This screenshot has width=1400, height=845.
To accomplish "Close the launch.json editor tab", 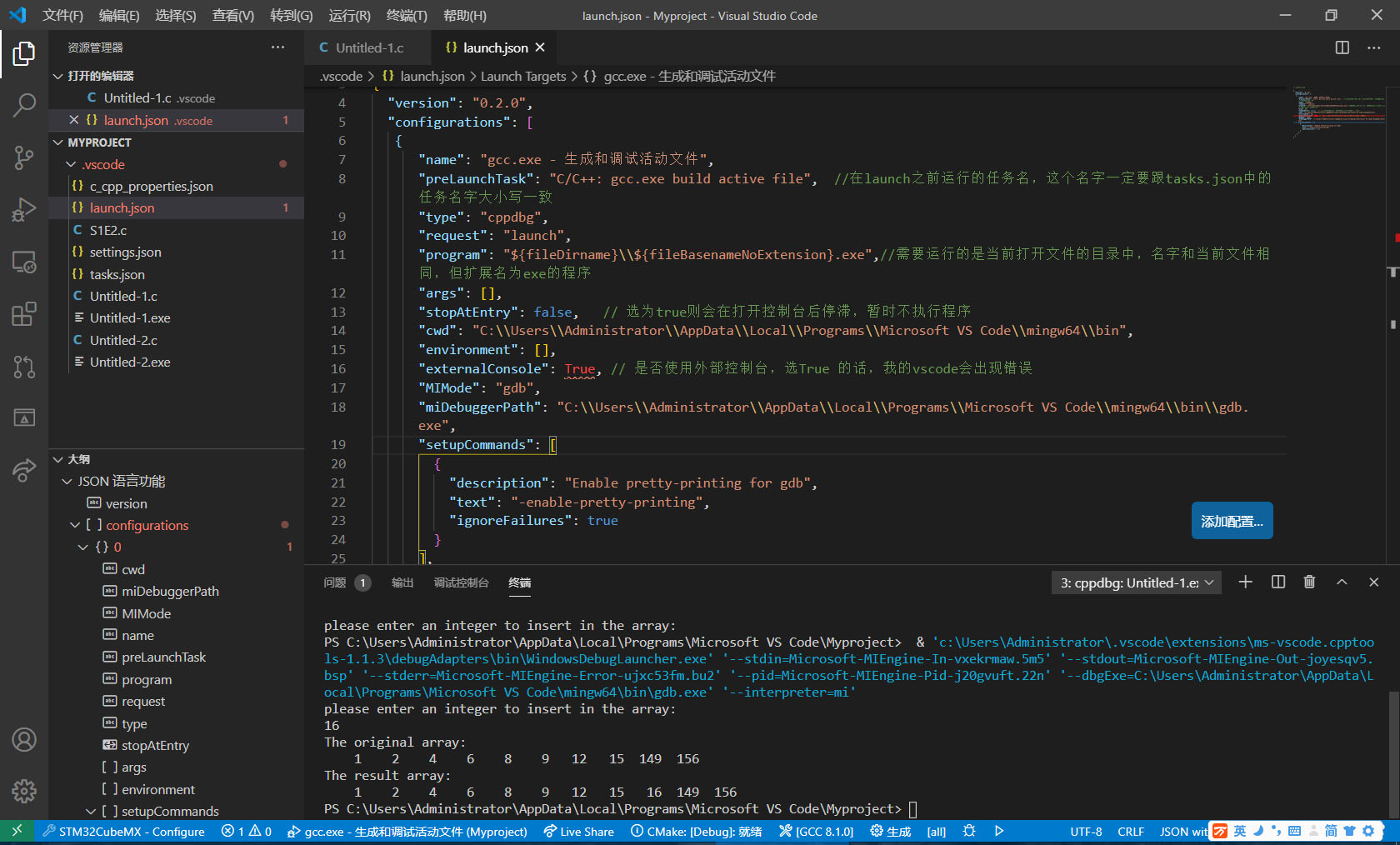I will pyautogui.click(x=540, y=47).
